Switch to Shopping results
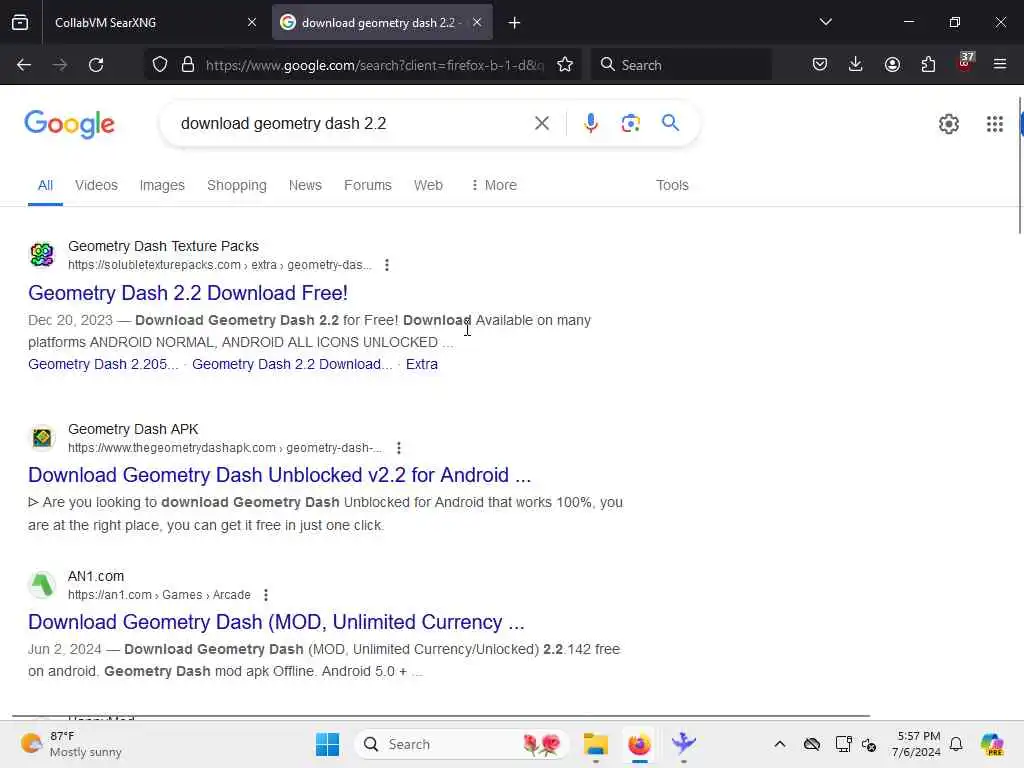The width and height of the screenshot is (1024, 768). pyautogui.click(x=236, y=185)
